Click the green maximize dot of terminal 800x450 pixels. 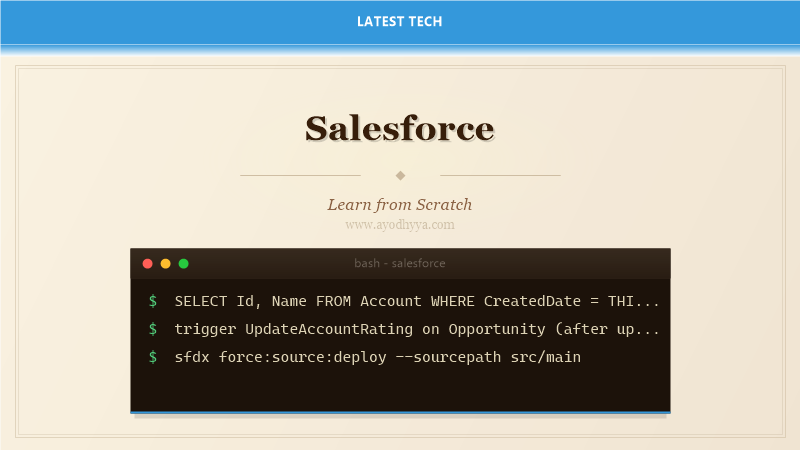(184, 263)
